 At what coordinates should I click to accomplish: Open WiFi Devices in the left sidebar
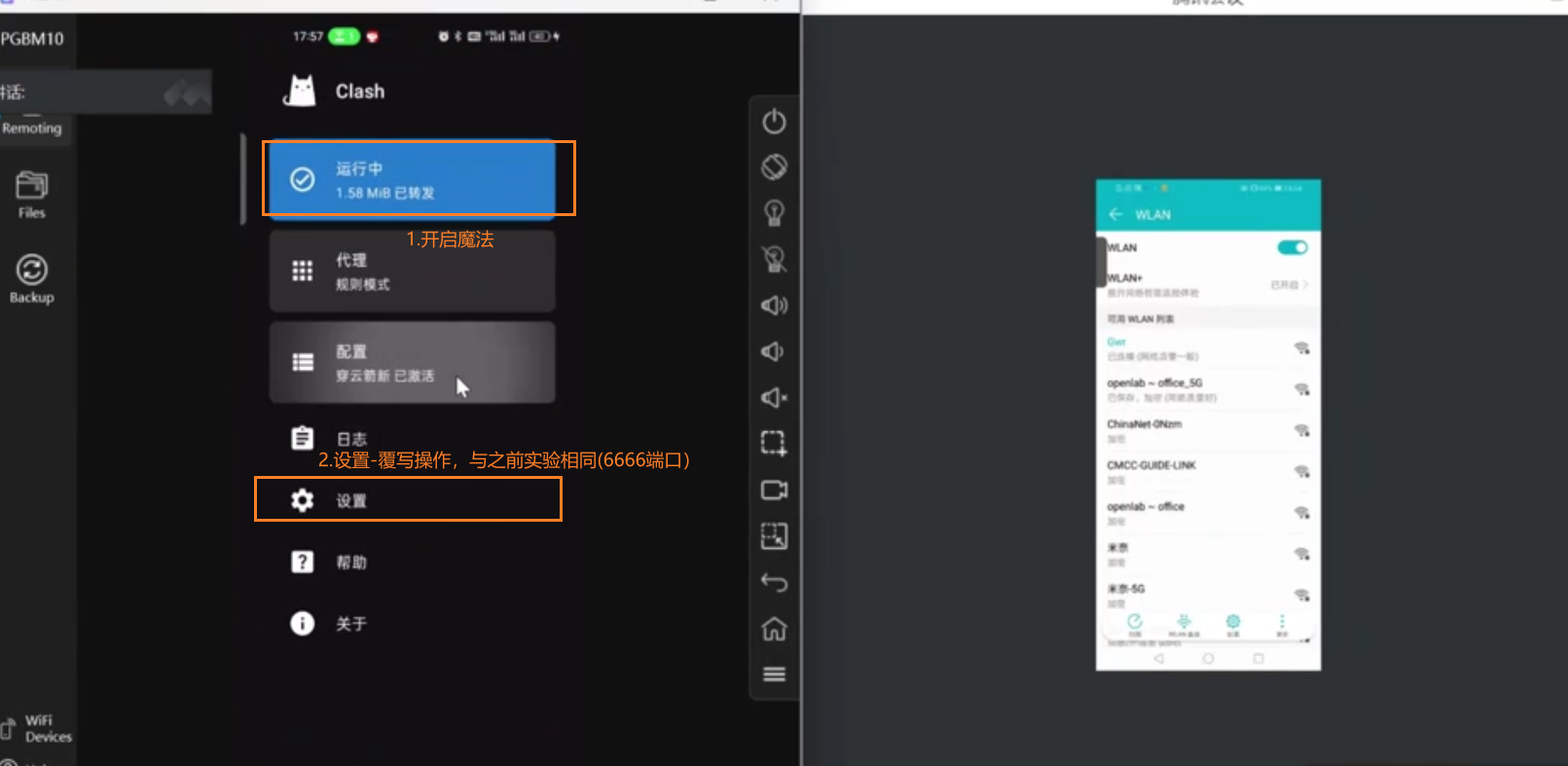pyautogui.click(x=39, y=728)
